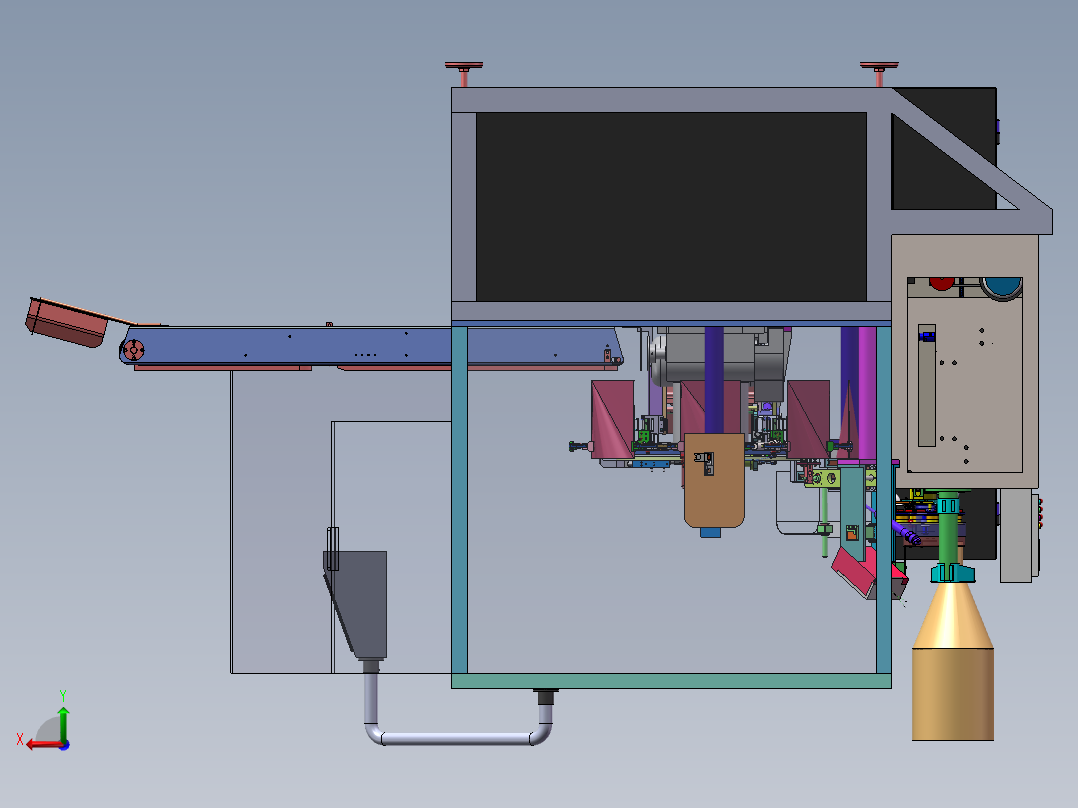Click the blue round gauge on control panel
The width and height of the screenshot is (1078, 808).
click(1002, 287)
